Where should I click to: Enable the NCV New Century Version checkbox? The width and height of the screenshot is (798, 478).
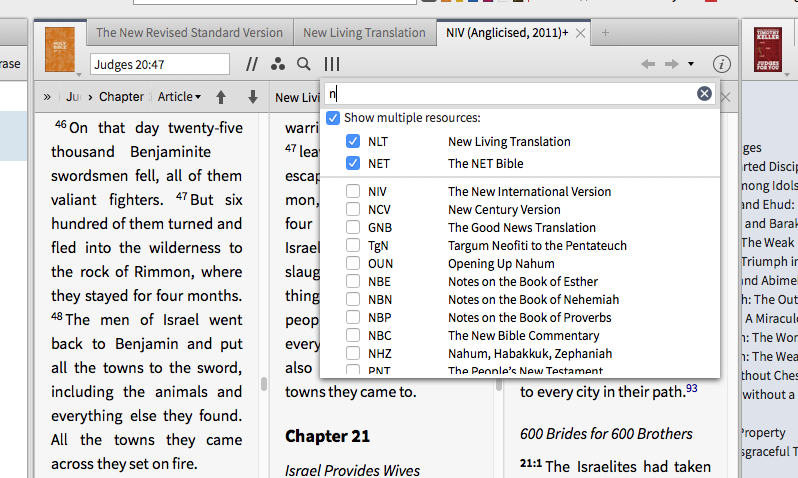pos(353,209)
